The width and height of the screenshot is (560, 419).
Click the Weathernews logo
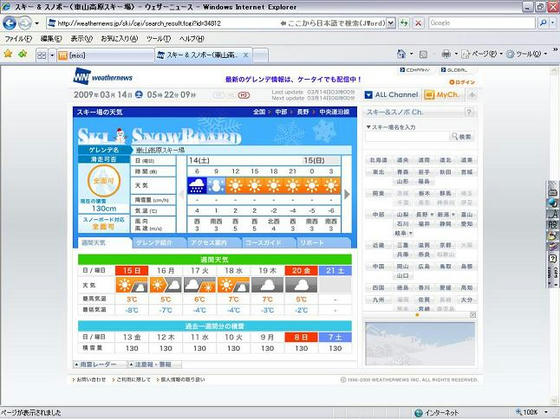point(103,76)
